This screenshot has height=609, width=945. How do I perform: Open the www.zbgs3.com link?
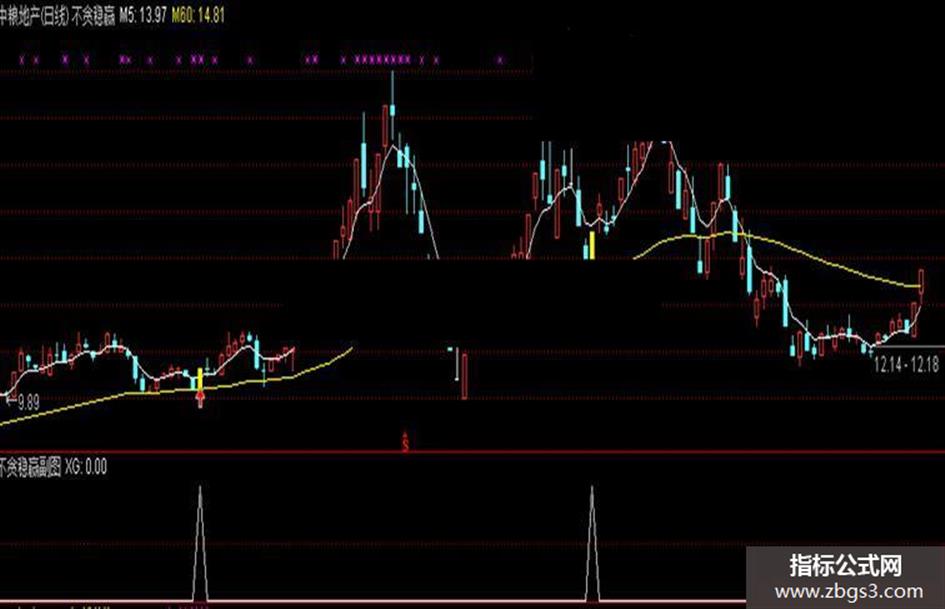pos(849,591)
